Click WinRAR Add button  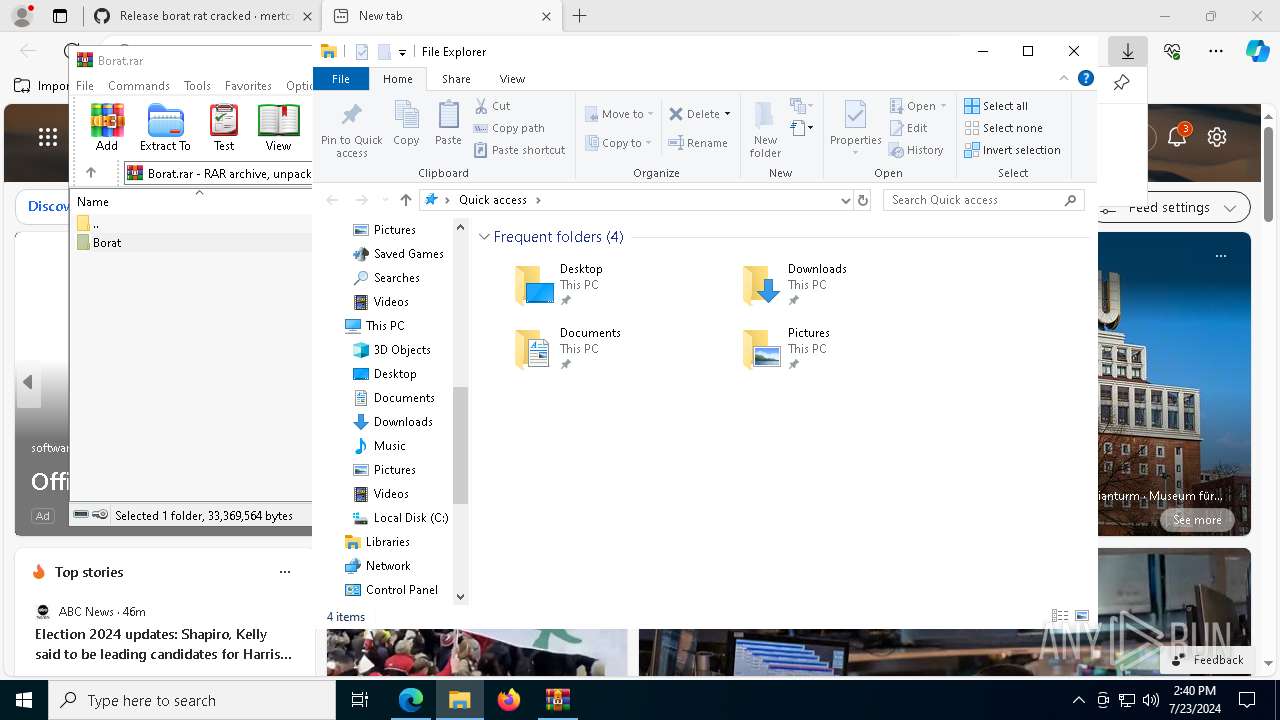pyautogui.click(x=107, y=127)
